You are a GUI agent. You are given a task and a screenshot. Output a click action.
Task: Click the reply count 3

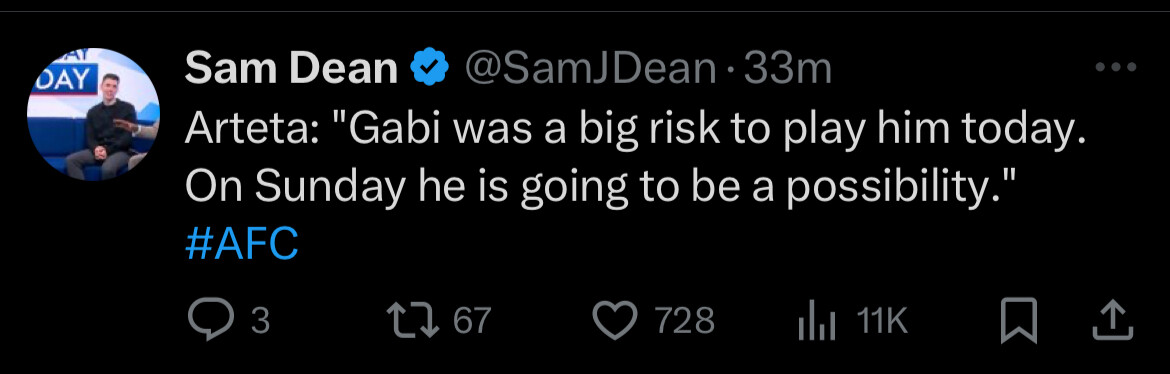pos(259,322)
